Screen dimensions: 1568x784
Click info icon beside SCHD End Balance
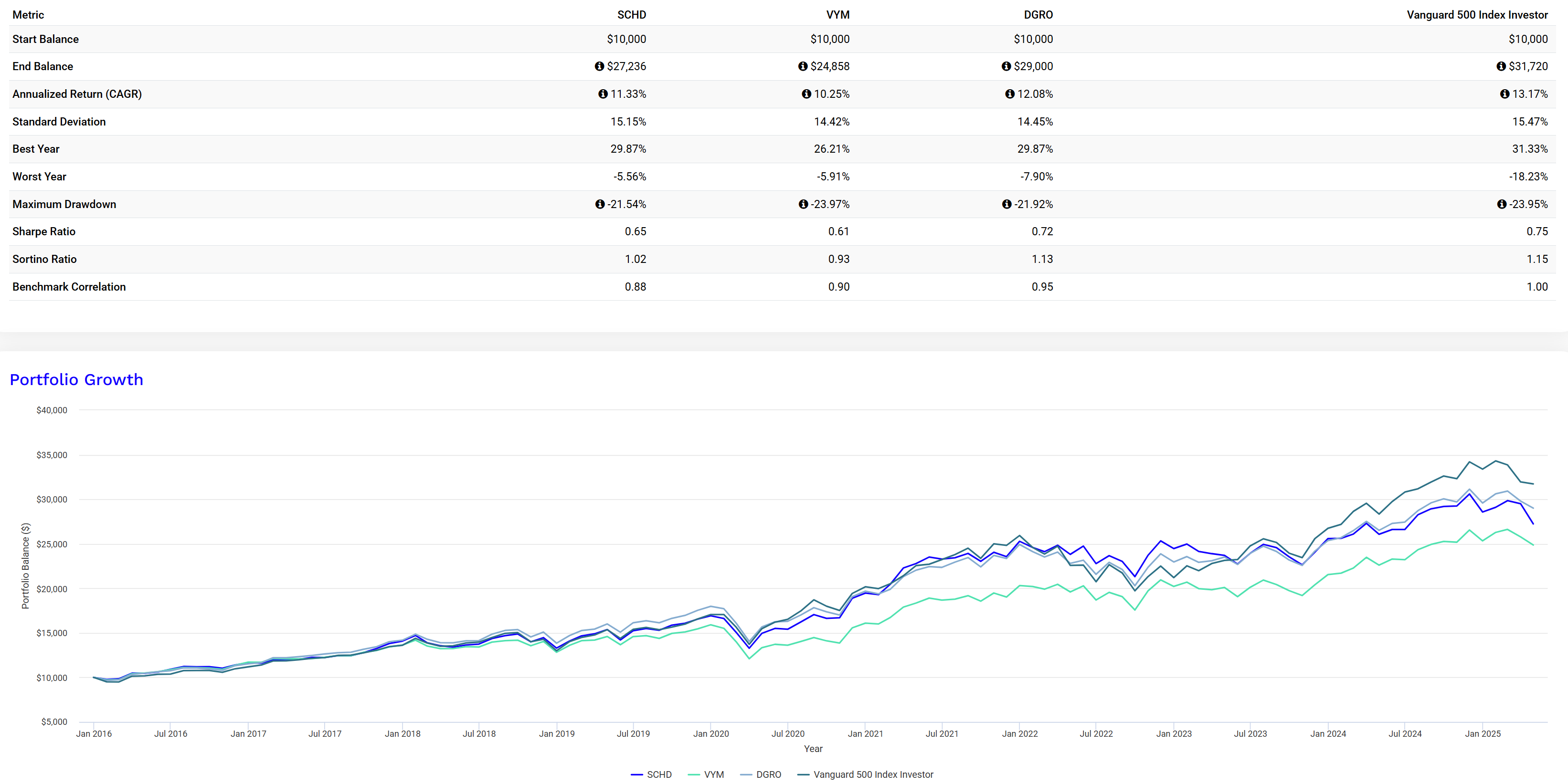tap(599, 66)
